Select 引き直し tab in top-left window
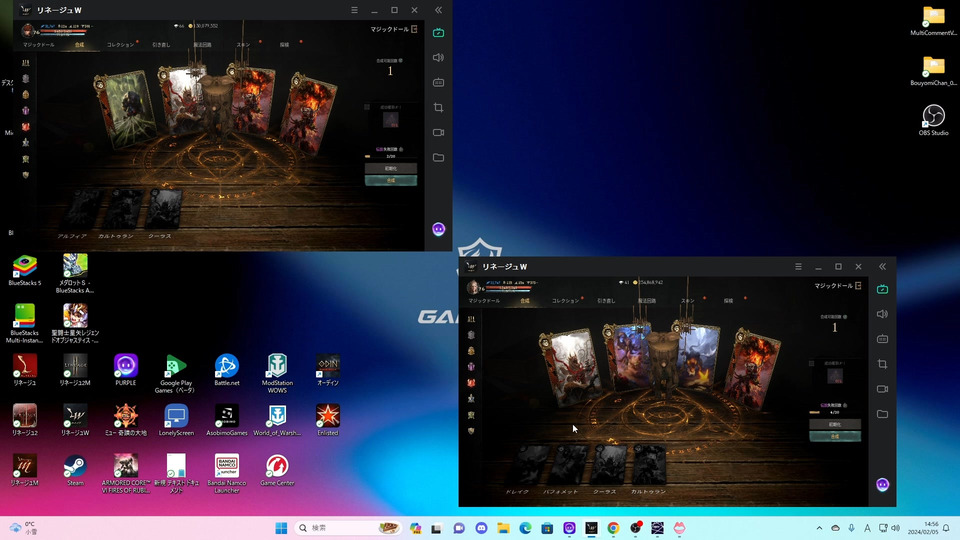Viewport: 960px width, 540px height. 161,45
